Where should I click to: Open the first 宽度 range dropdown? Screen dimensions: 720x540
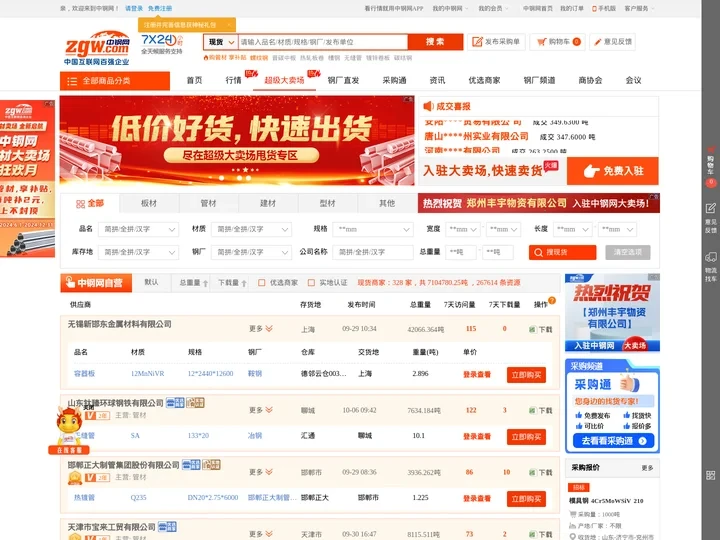click(x=463, y=229)
